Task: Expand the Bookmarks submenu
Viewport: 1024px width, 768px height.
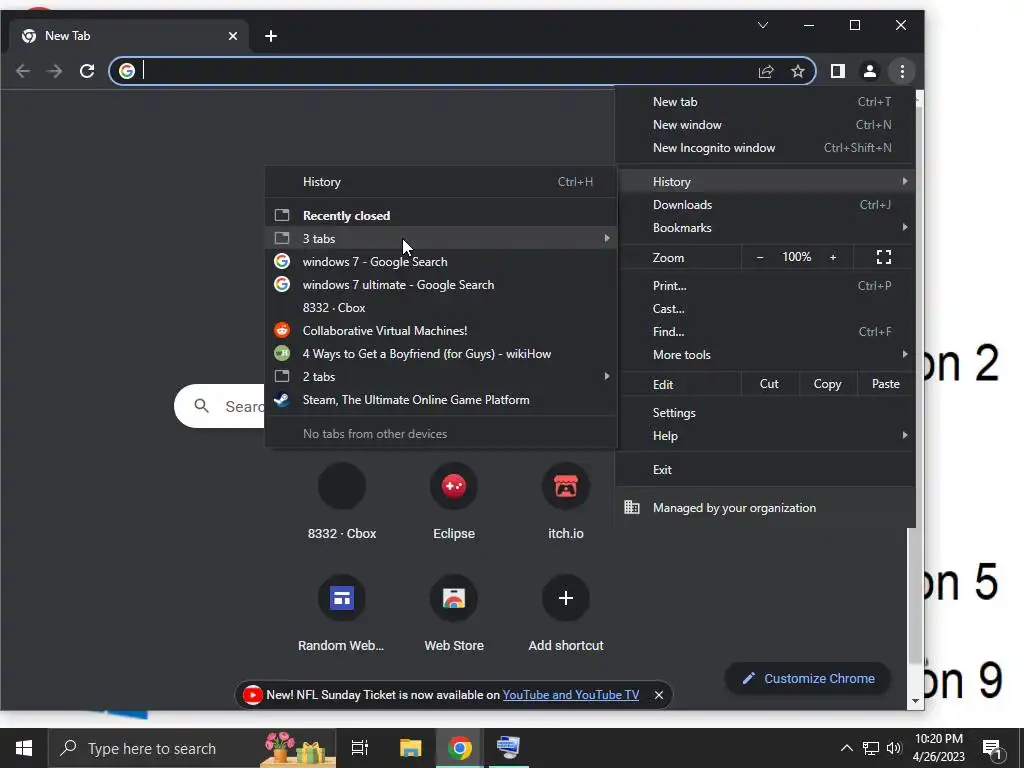Action: click(x=765, y=227)
